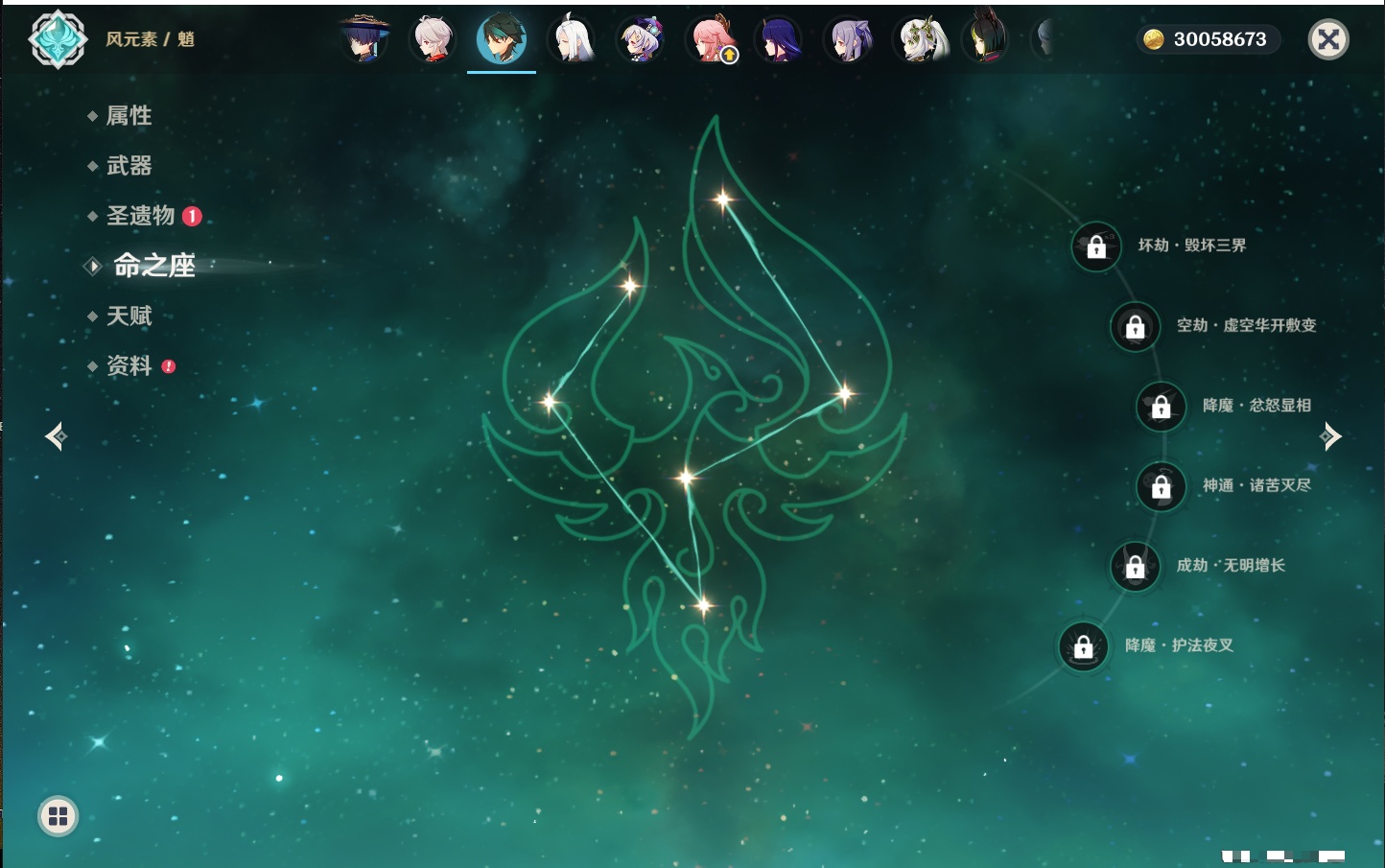Click the Mora amount 30058673
Image resolution: width=1385 pixels, height=868 pixels.
pos(1220,39)
